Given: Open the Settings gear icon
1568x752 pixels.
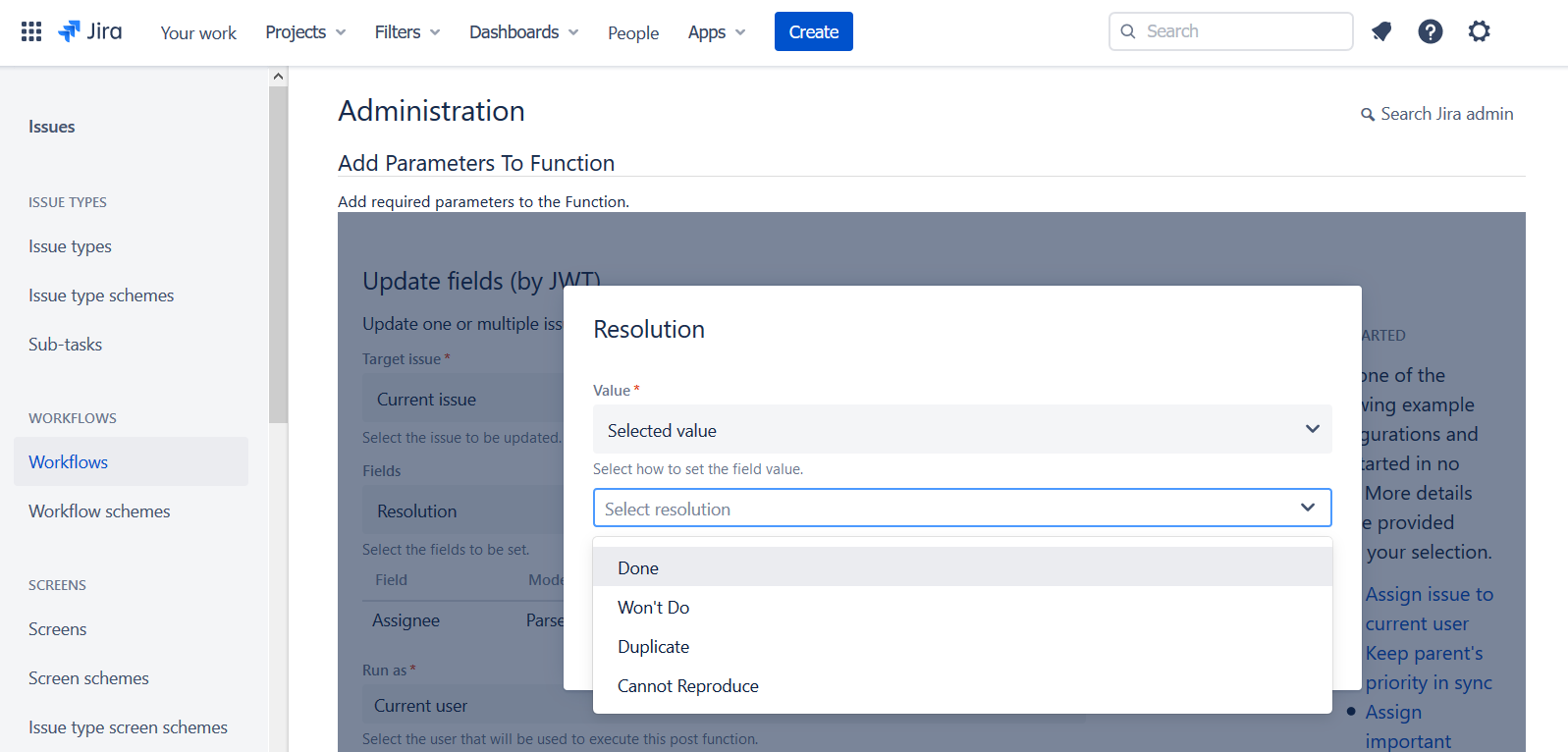Looking at the screenshot, I should (1480, 31).
